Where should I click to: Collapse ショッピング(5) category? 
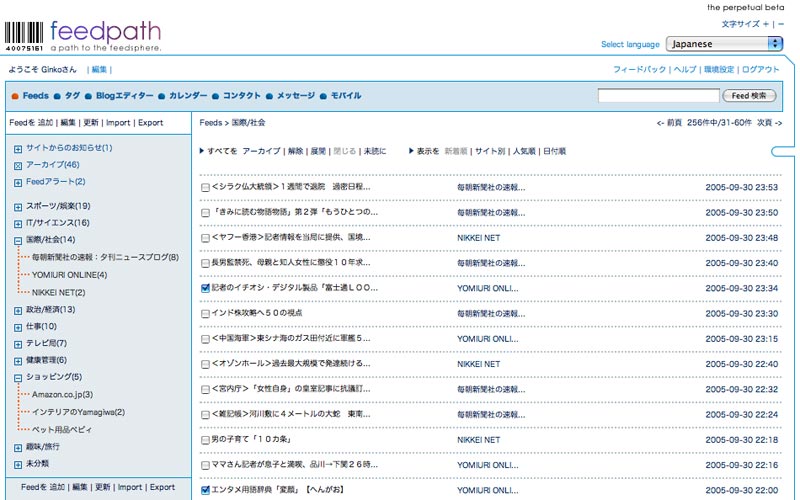(x=18, y=378)
